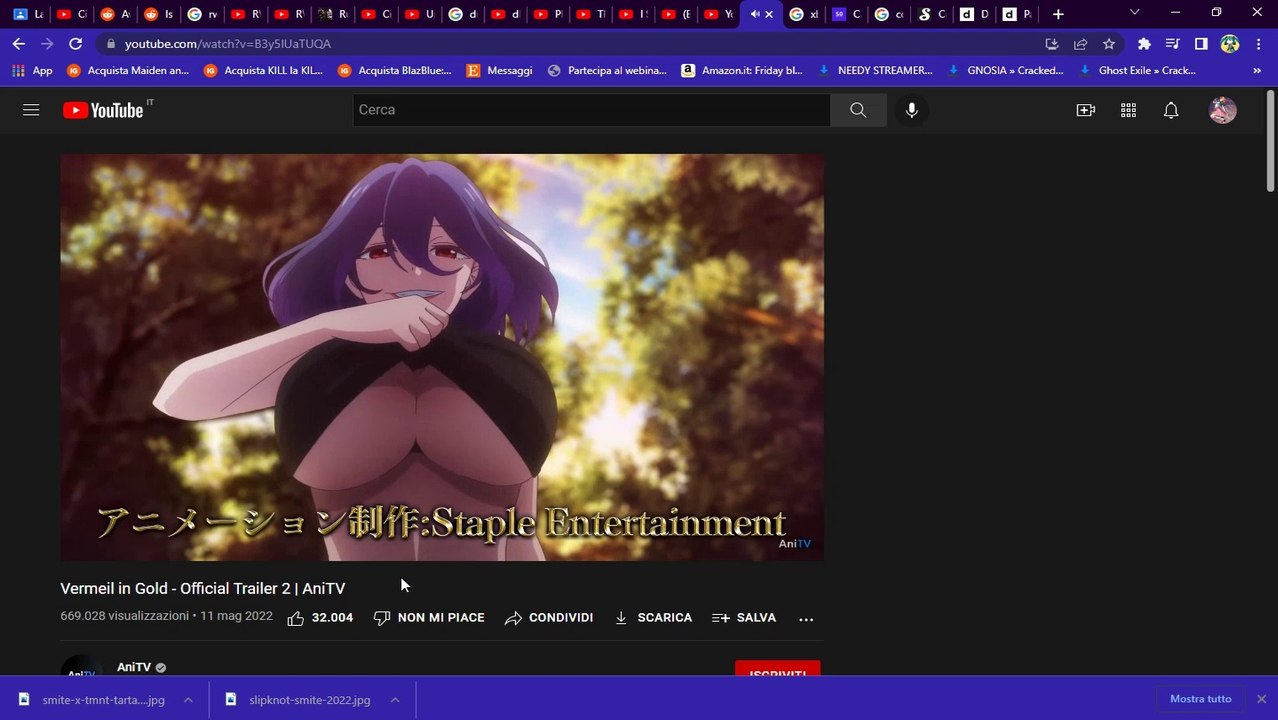The height and width of the screenshot is (720, 1278).
Task: Reload the page
Action: click(x=75, y=44)
